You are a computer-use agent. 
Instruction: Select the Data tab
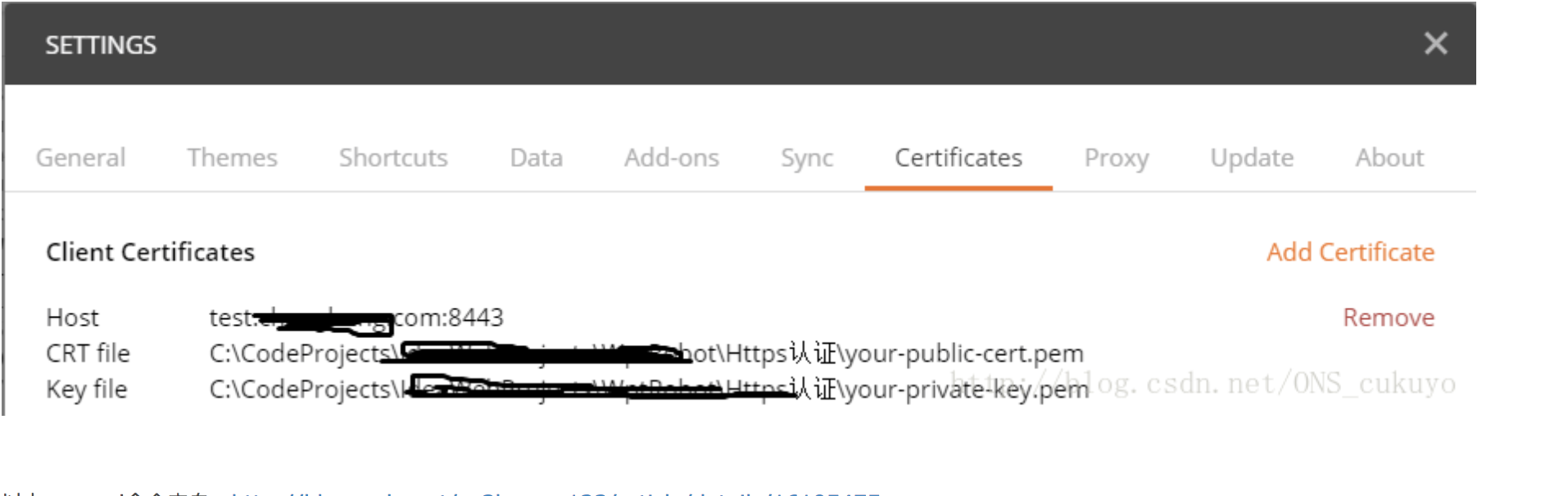click(x=536, y=157)
